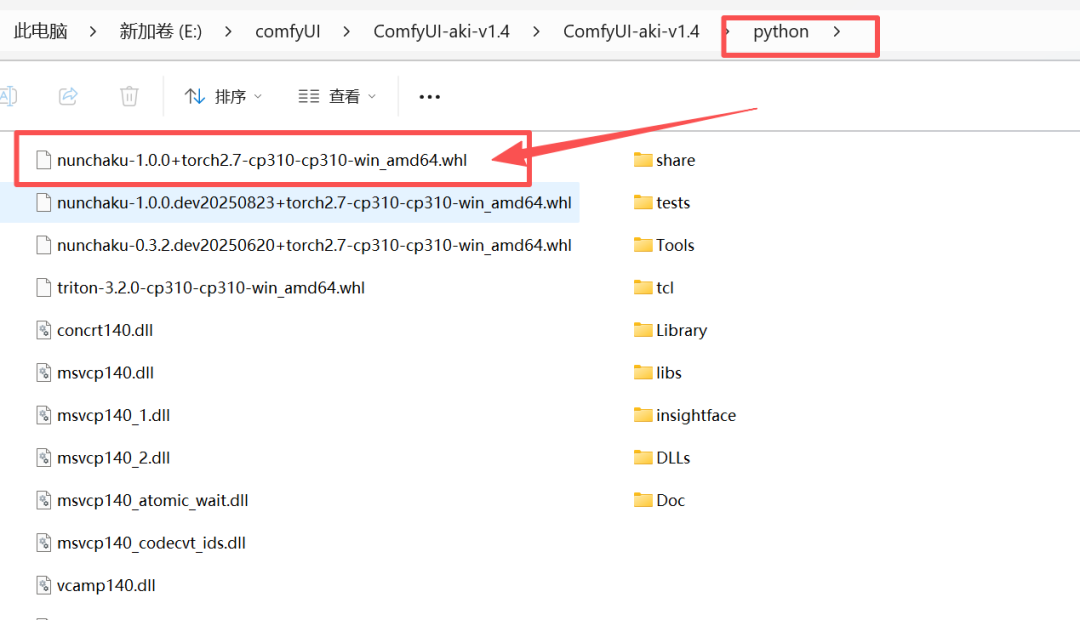
Task: Click 此电脑 in the address bar
Action: [41, 32]
